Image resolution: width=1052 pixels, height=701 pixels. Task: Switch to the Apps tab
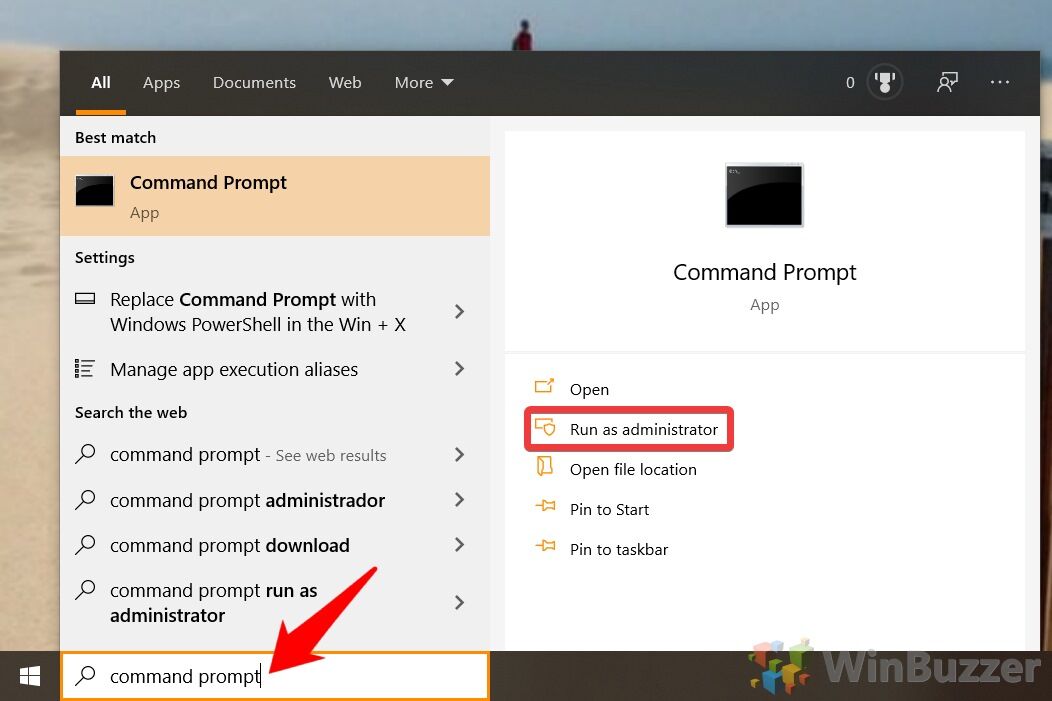tap(161, 82)
